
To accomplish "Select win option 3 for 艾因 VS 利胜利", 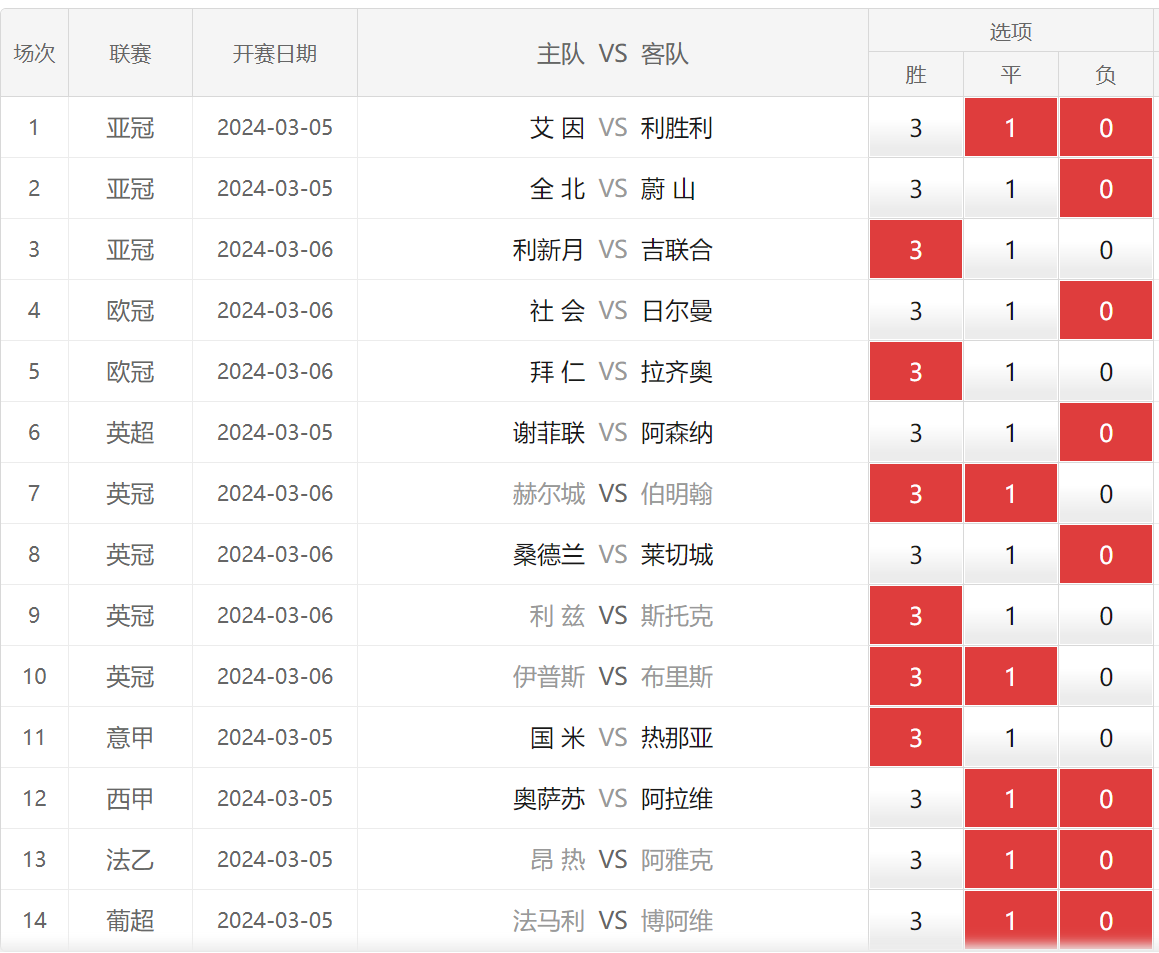I will tap(915, 127).
